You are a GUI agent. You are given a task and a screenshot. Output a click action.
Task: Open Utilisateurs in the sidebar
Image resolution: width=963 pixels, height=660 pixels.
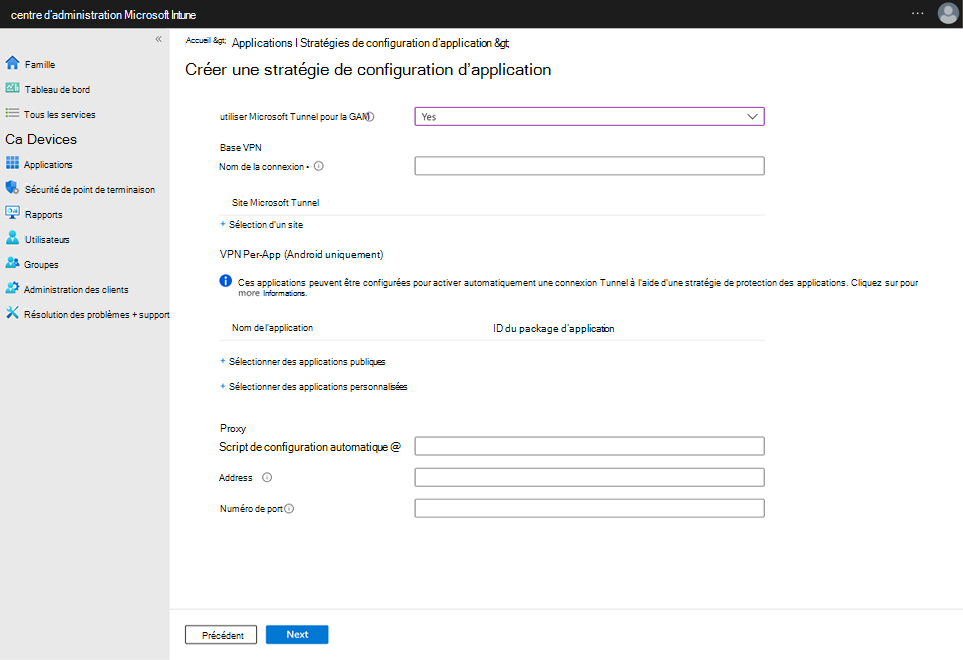tap(47, 239)
